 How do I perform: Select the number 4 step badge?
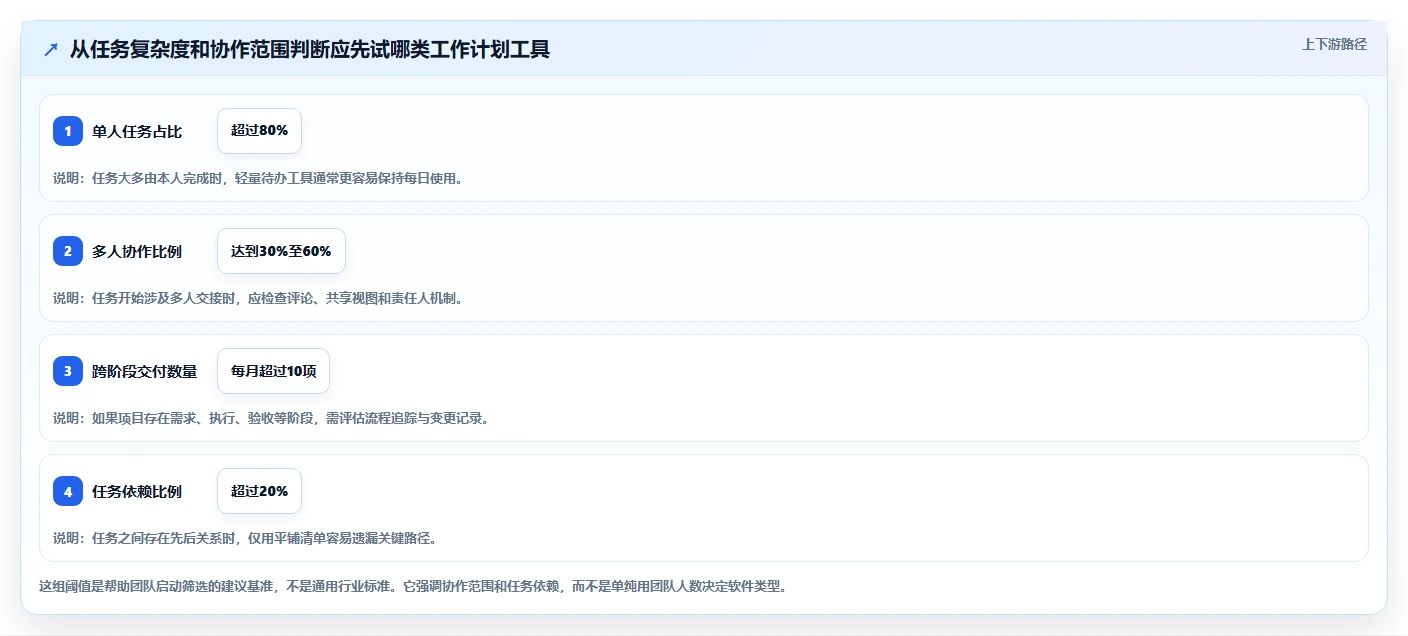[68, 491]
